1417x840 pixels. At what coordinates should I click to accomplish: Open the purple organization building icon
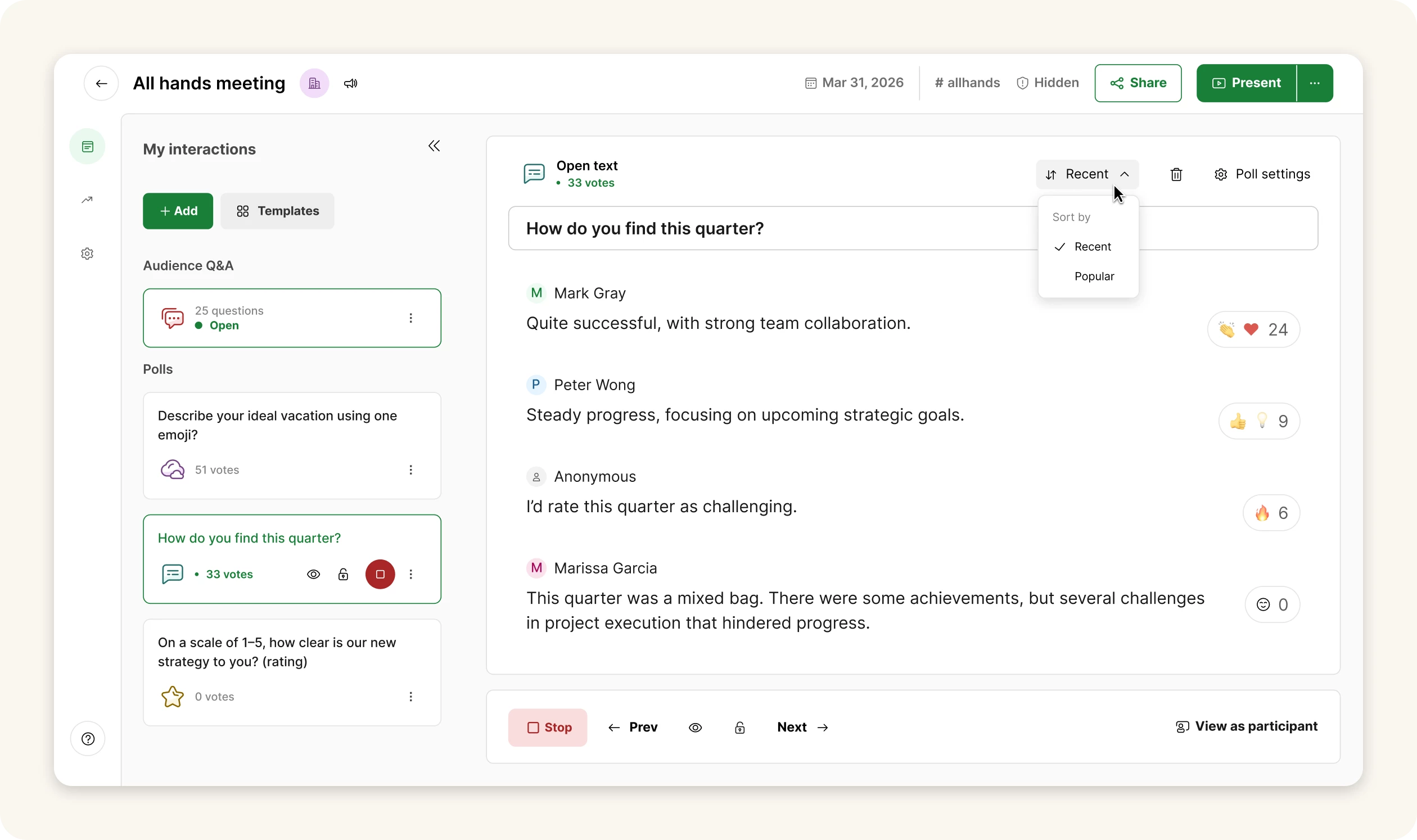click(314, 83)
